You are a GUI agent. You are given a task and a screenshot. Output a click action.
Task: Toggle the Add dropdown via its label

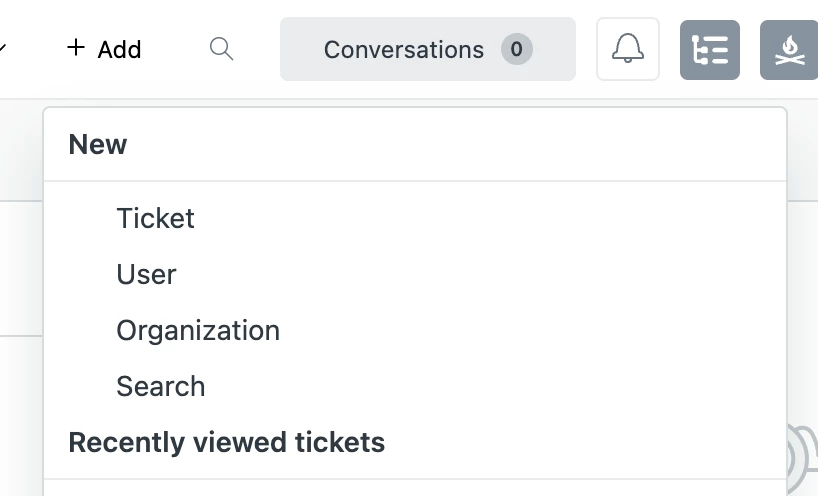pos(119,49)
